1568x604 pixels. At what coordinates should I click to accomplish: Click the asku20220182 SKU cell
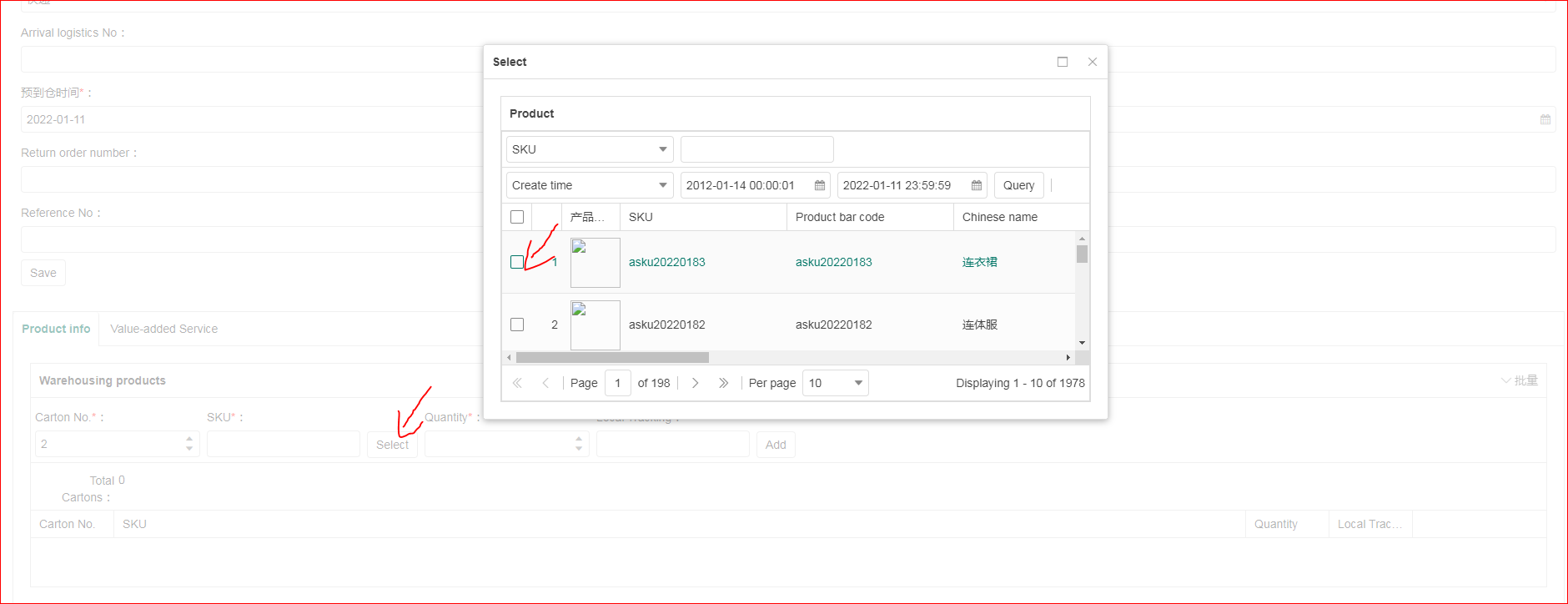pos(667,325)
